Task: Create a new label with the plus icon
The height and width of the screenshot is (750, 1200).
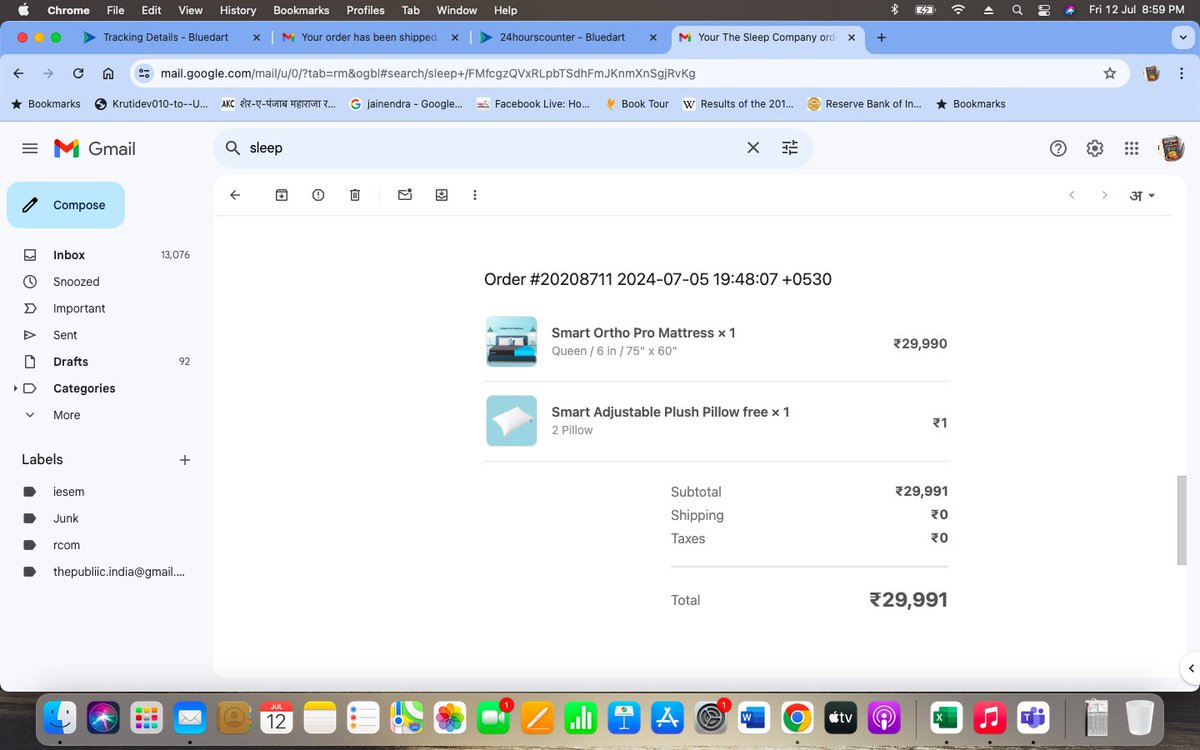Action: coord(184,460)
